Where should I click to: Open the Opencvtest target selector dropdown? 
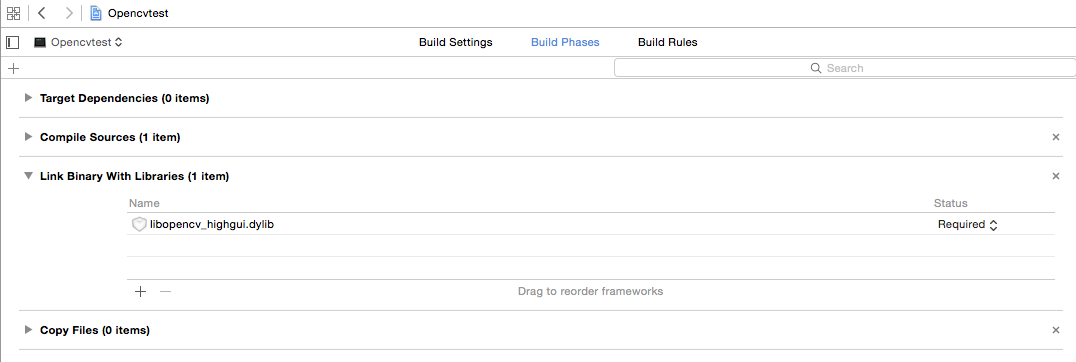[78, 42]
